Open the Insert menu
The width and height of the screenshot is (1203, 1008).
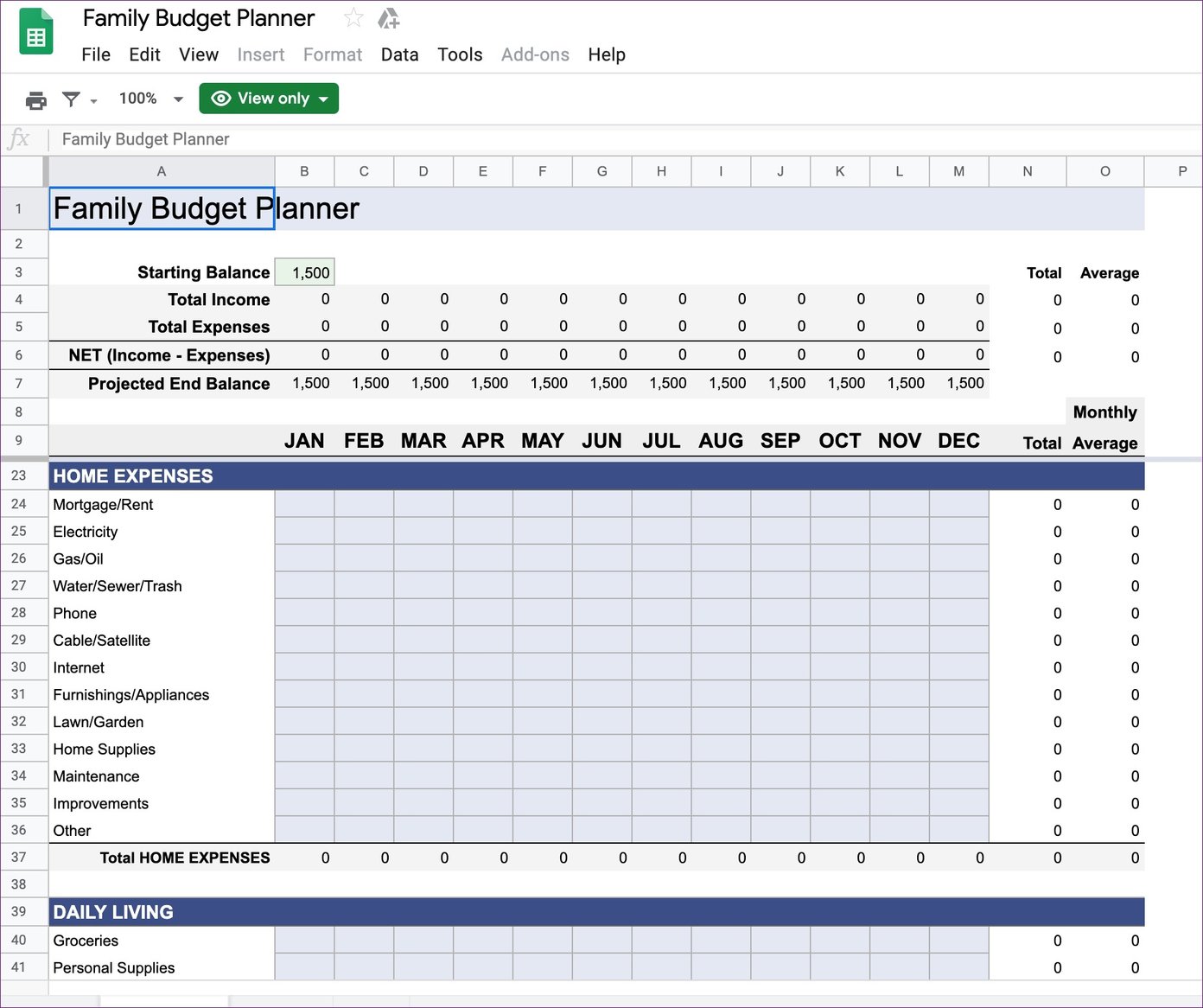261,54
